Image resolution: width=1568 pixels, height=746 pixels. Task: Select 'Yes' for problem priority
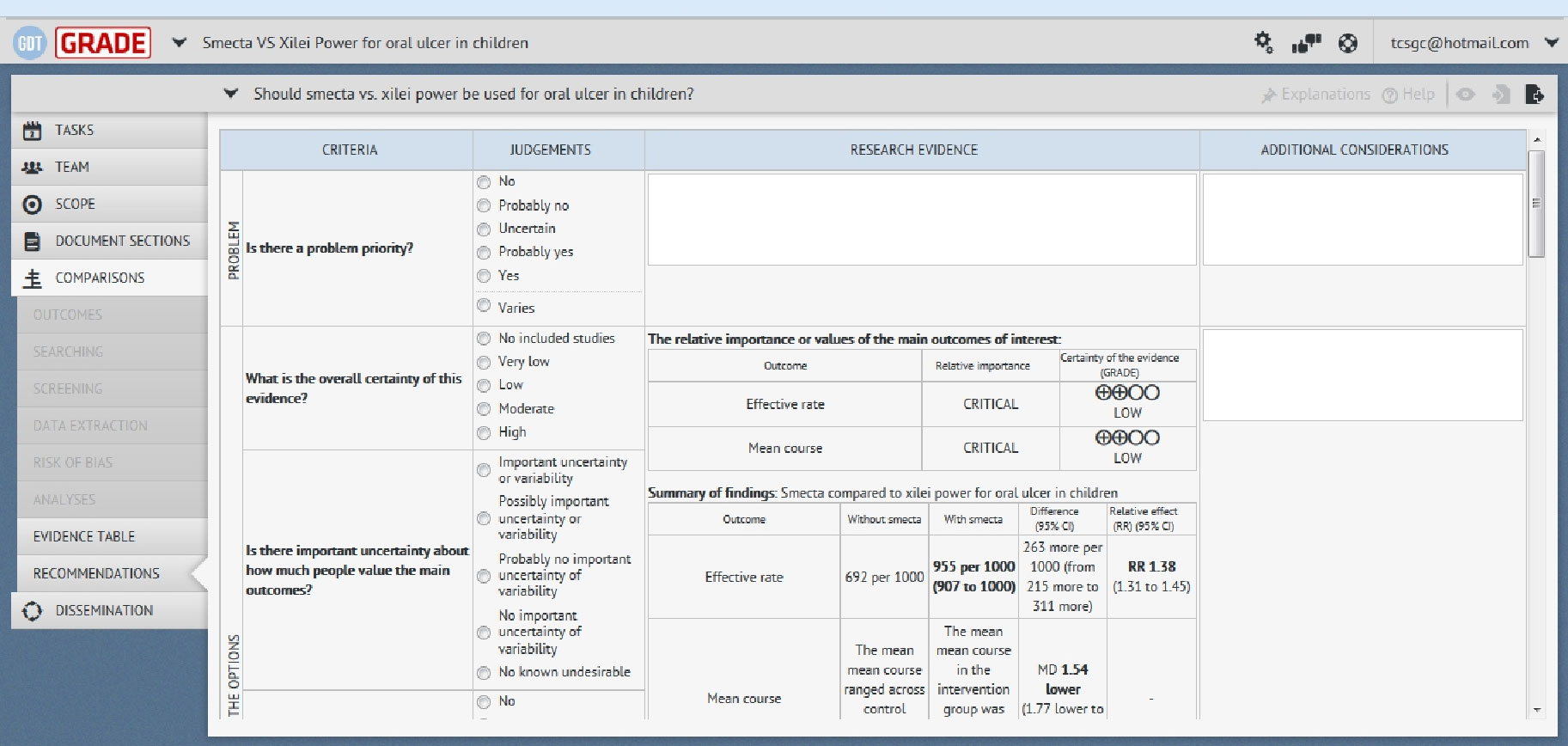tap(484, 276)
